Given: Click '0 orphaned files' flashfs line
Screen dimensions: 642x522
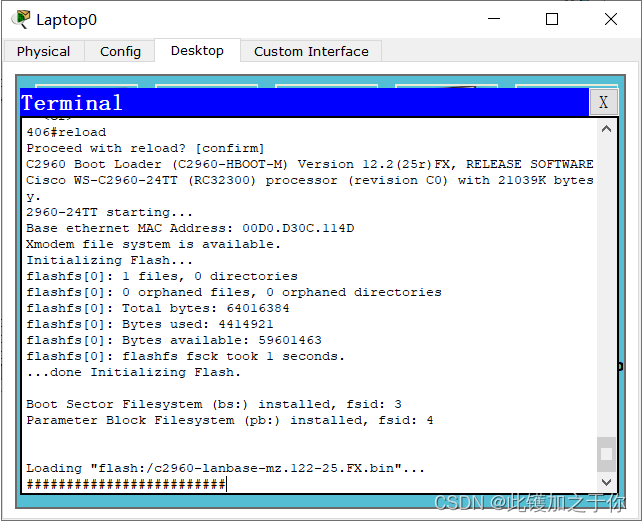Looking at the screenshot, I should click(x=234, y=292).
